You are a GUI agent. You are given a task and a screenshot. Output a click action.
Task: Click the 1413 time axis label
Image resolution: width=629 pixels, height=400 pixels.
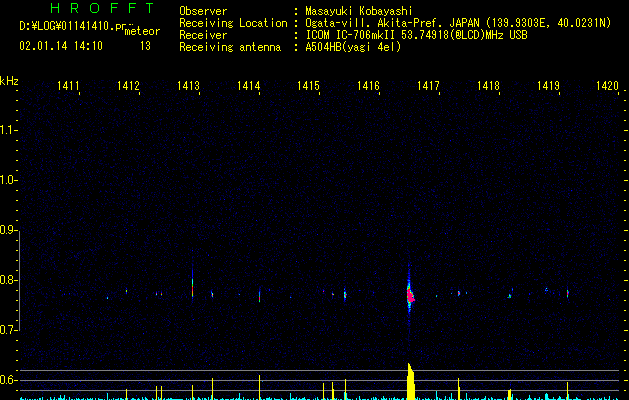tap(188, 86)
